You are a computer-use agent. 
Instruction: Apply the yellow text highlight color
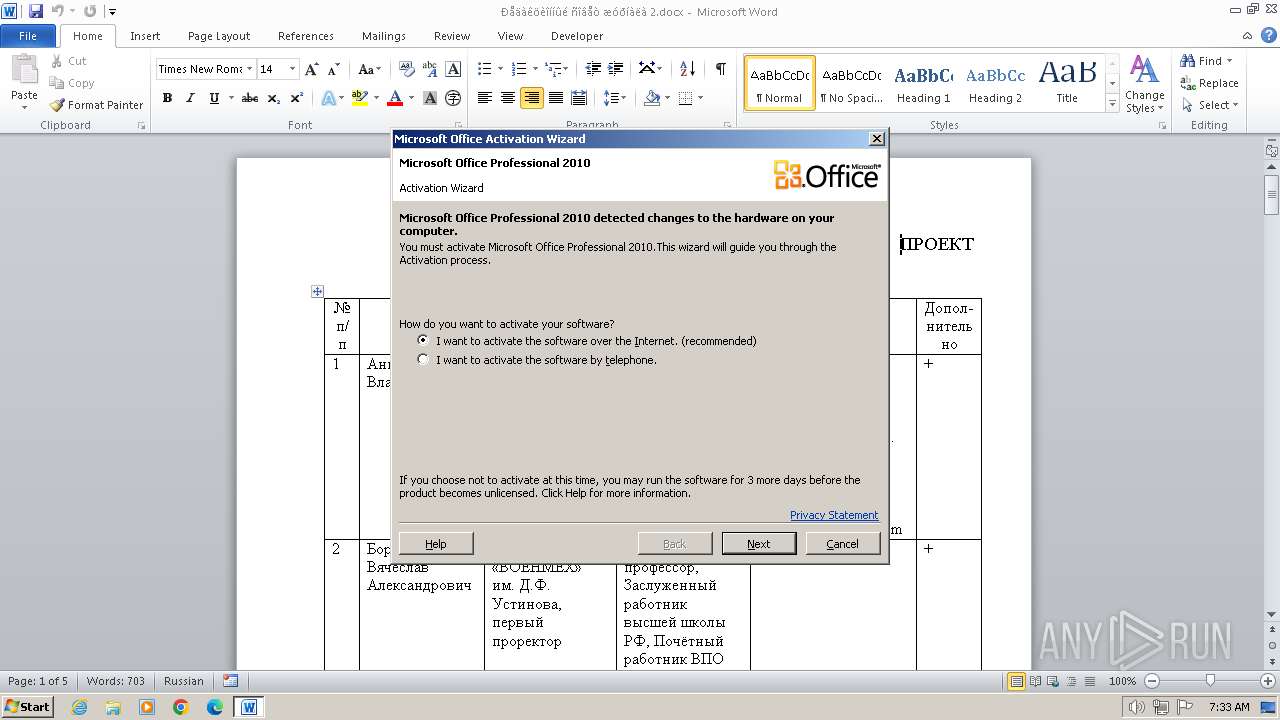click(359, 98)
